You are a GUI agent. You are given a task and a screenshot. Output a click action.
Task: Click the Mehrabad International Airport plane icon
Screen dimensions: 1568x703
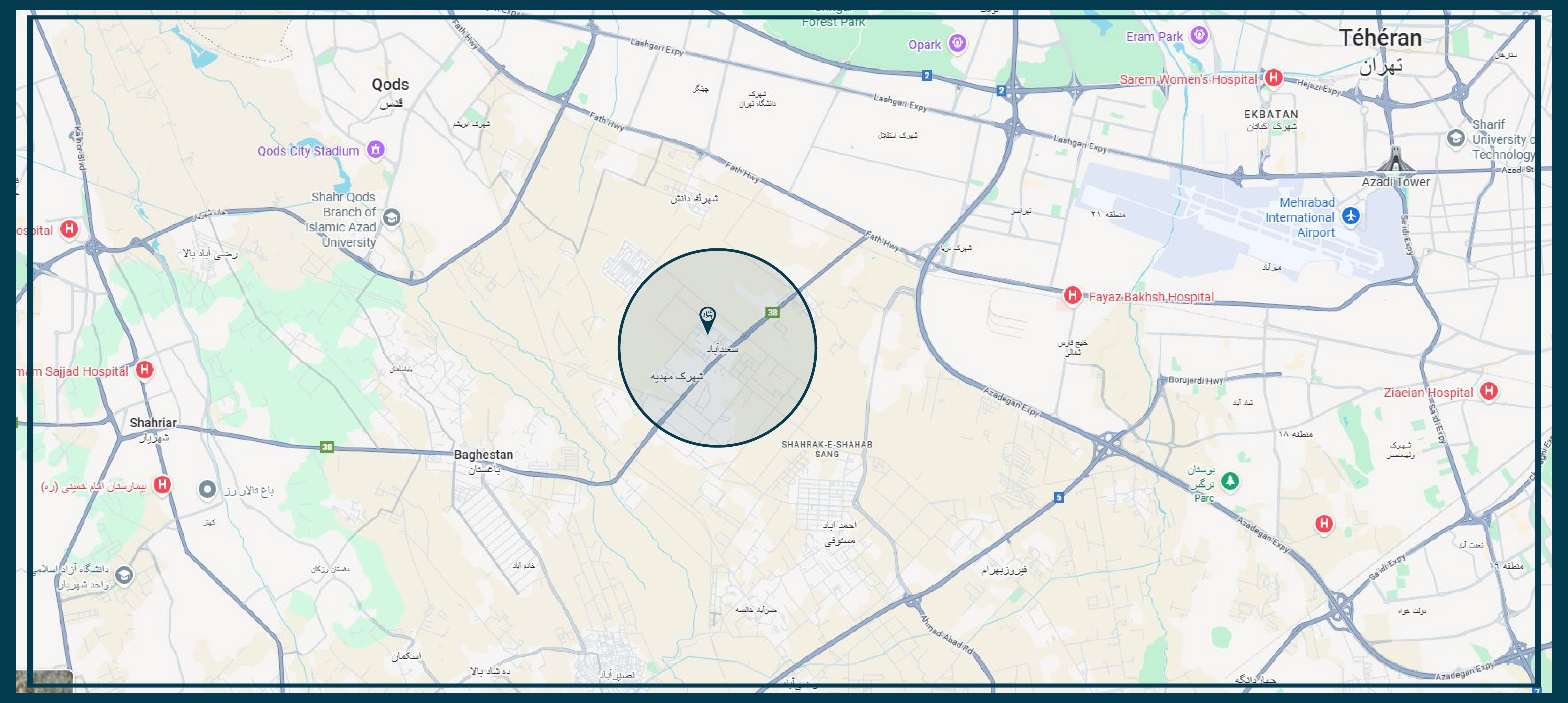pyautogui.click(x=1350, y=216)
